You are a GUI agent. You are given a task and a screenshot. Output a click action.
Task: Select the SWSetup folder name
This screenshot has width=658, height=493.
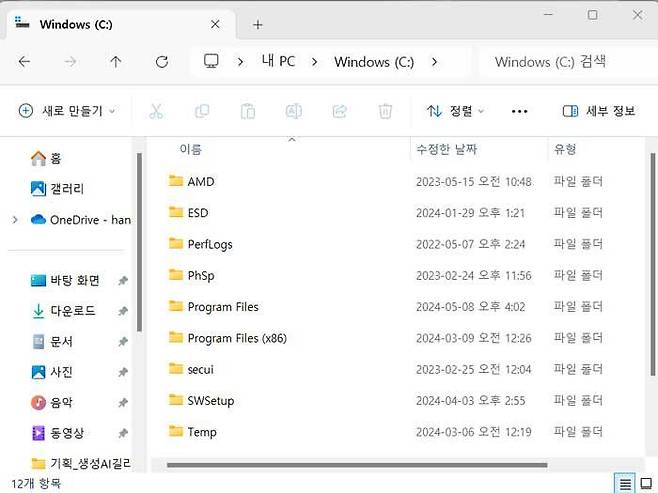tap(211, 401)
